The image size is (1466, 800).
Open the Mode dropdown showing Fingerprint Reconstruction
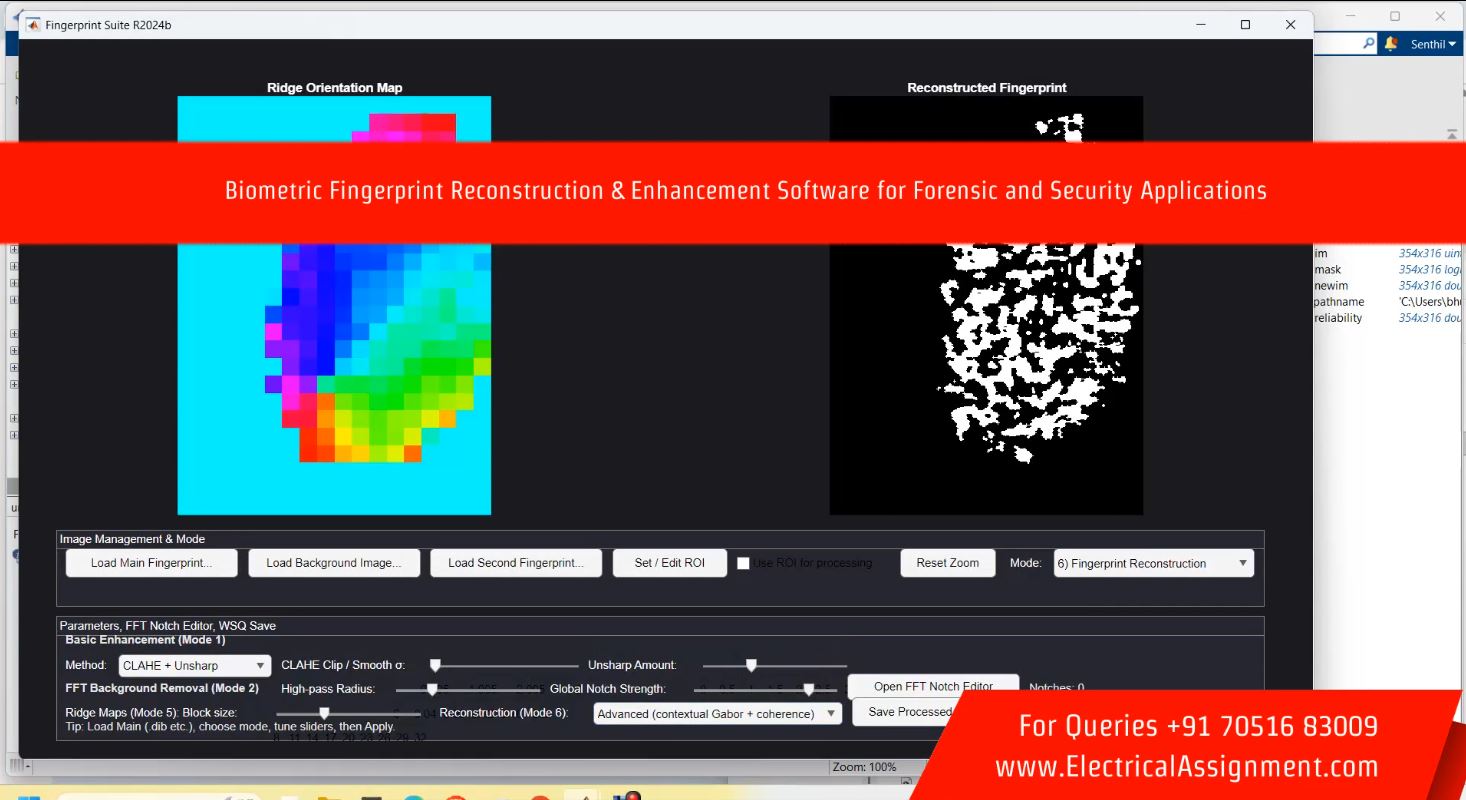(1153, 563)
